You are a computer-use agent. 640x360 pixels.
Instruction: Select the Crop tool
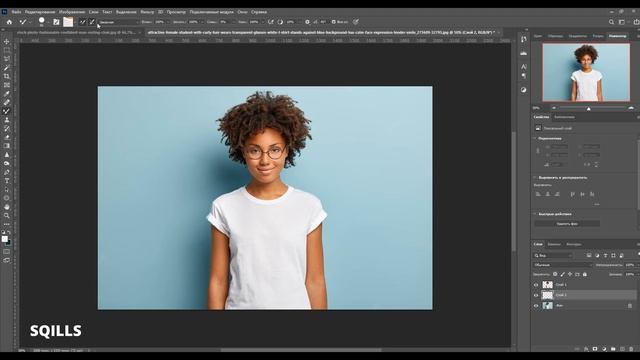7,76
